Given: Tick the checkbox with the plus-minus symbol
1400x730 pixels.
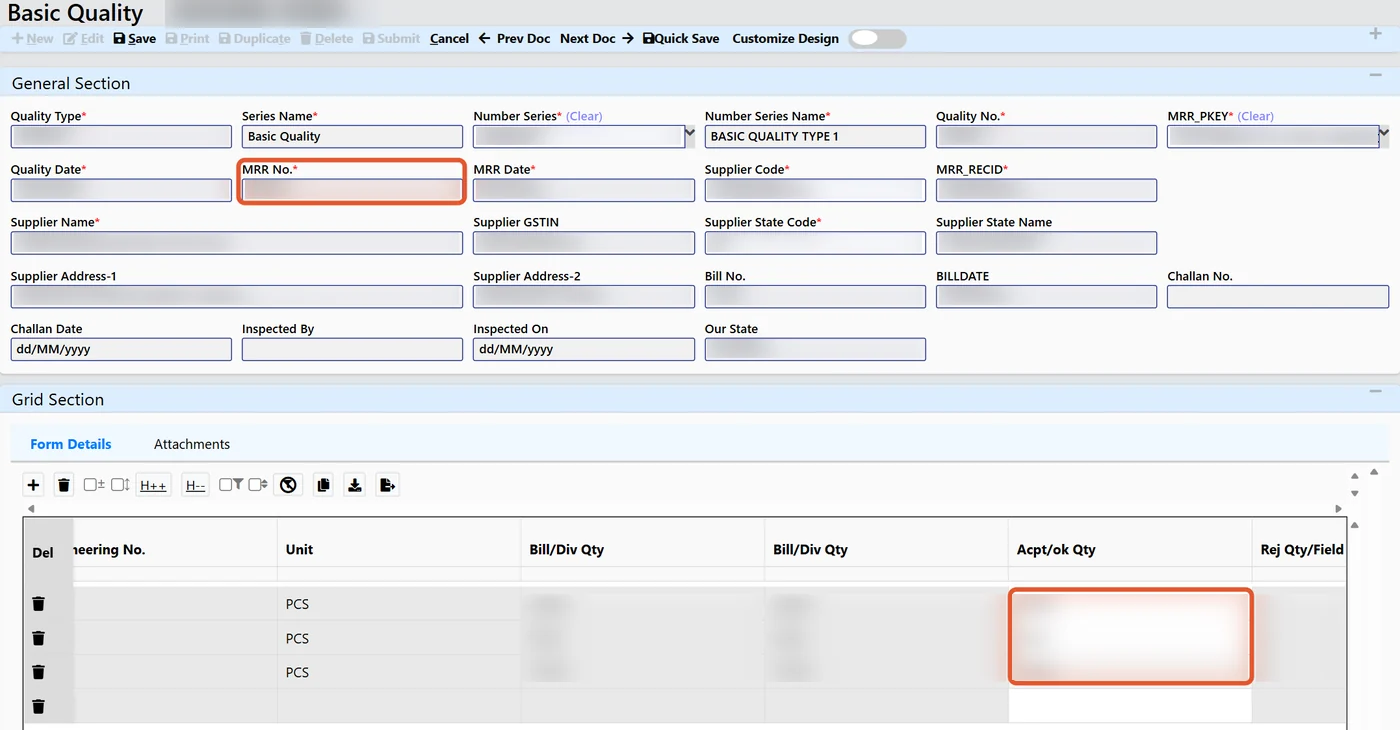Looking at the screenshot, I should click(89, 484).
